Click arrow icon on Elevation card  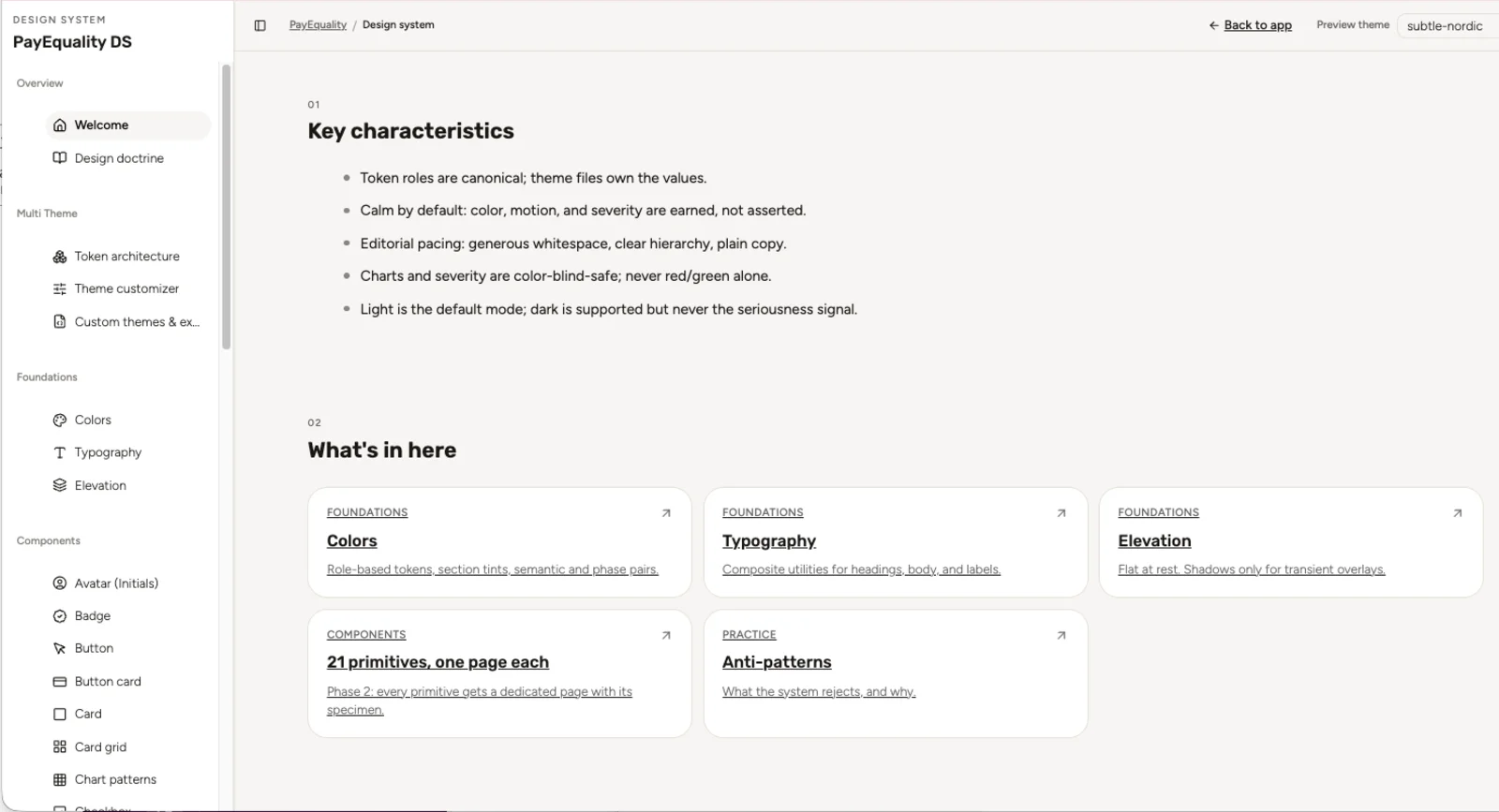coord(1458,513)
